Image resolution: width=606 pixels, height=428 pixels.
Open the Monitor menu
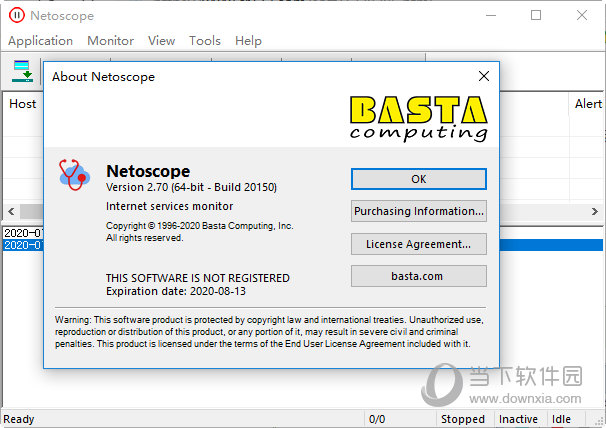pyautogui.click(x=111, y=41)
